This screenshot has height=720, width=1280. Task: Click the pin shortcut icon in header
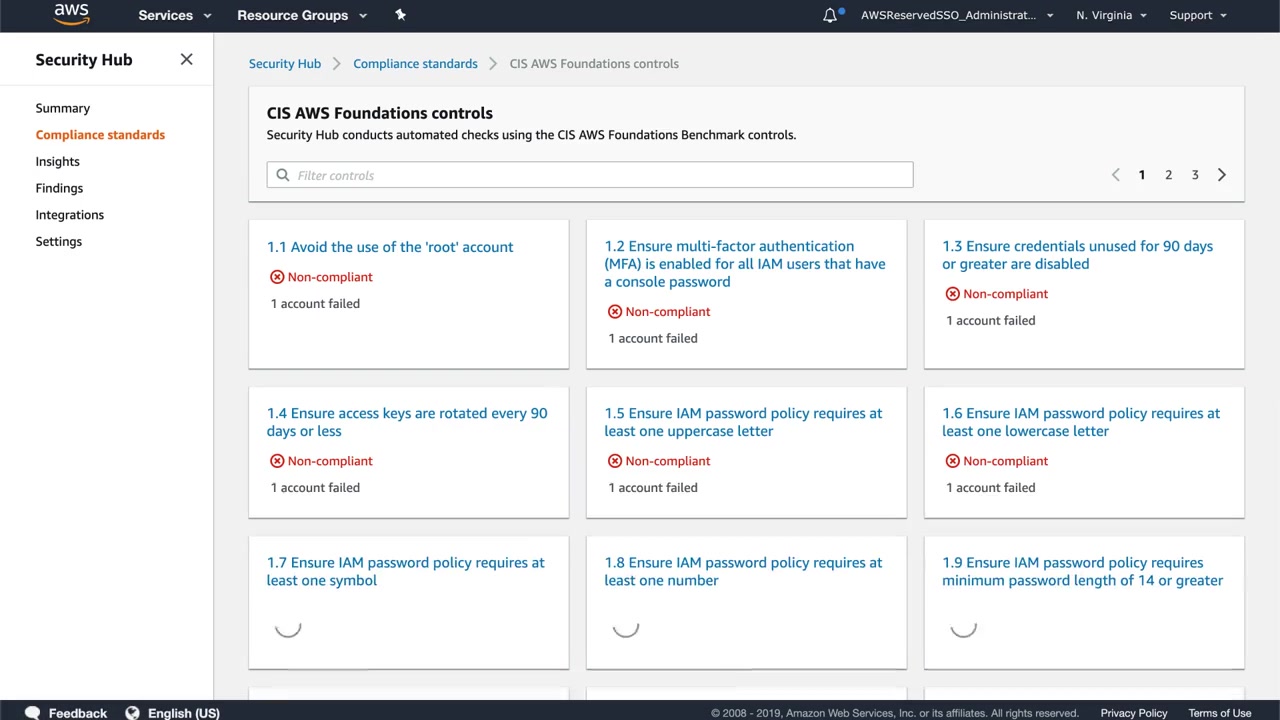point(400,15)
